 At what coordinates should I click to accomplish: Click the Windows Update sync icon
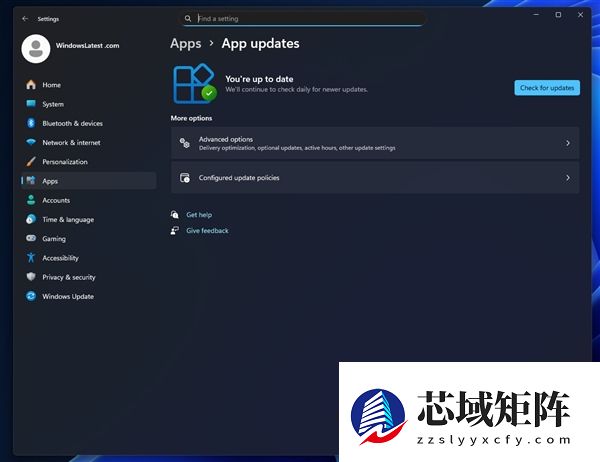coord(31,296)
